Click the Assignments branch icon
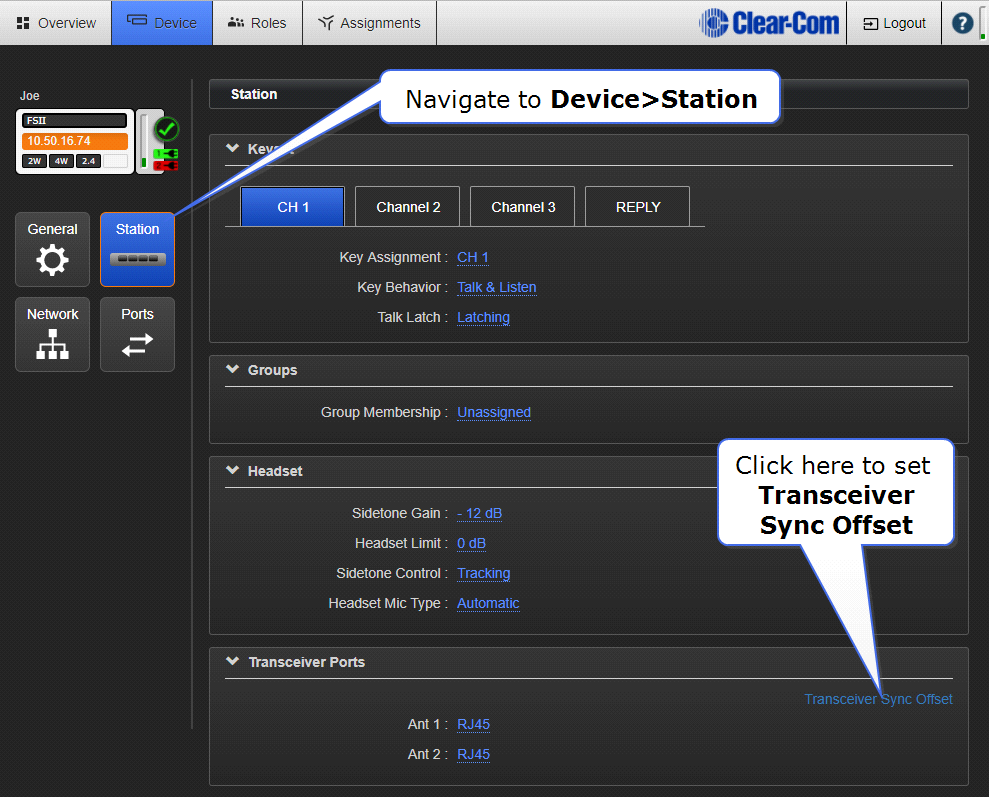The image size is (989, 797). 325,23
